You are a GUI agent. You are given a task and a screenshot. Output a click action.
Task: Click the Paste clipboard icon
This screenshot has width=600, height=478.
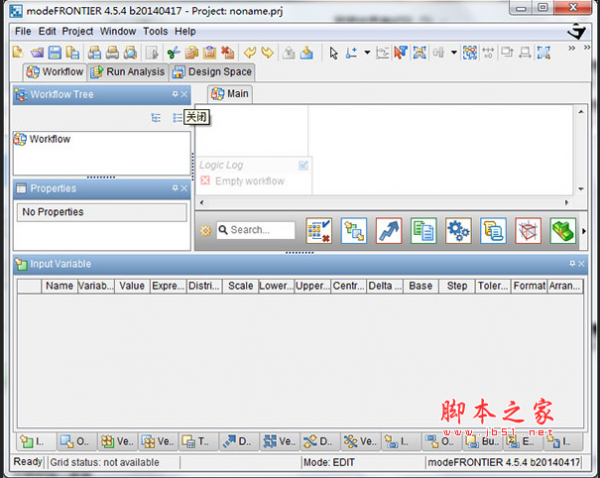[x=210, y=52]
